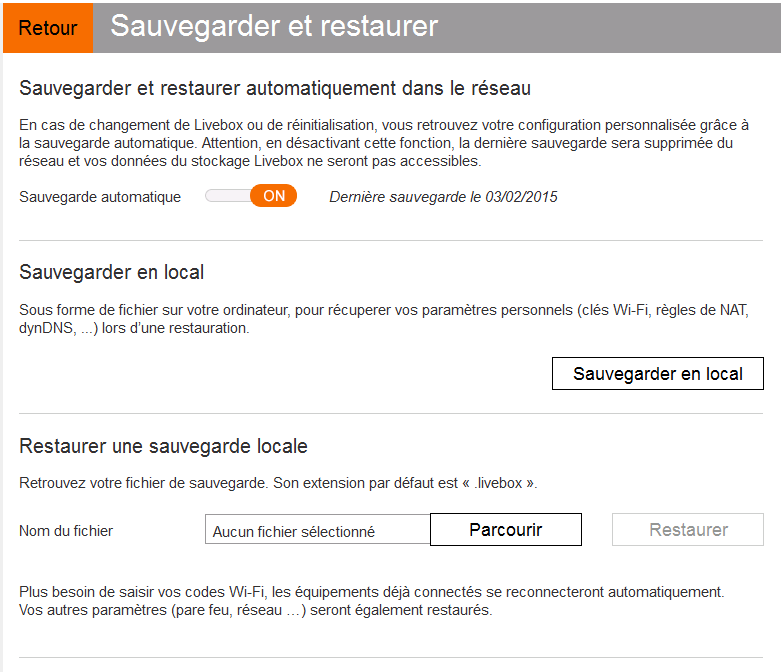The width and height of the screenshot is (781, 672).
Task: Click the Sauvegarder en local section heading
Action: [x=112, y=272]
